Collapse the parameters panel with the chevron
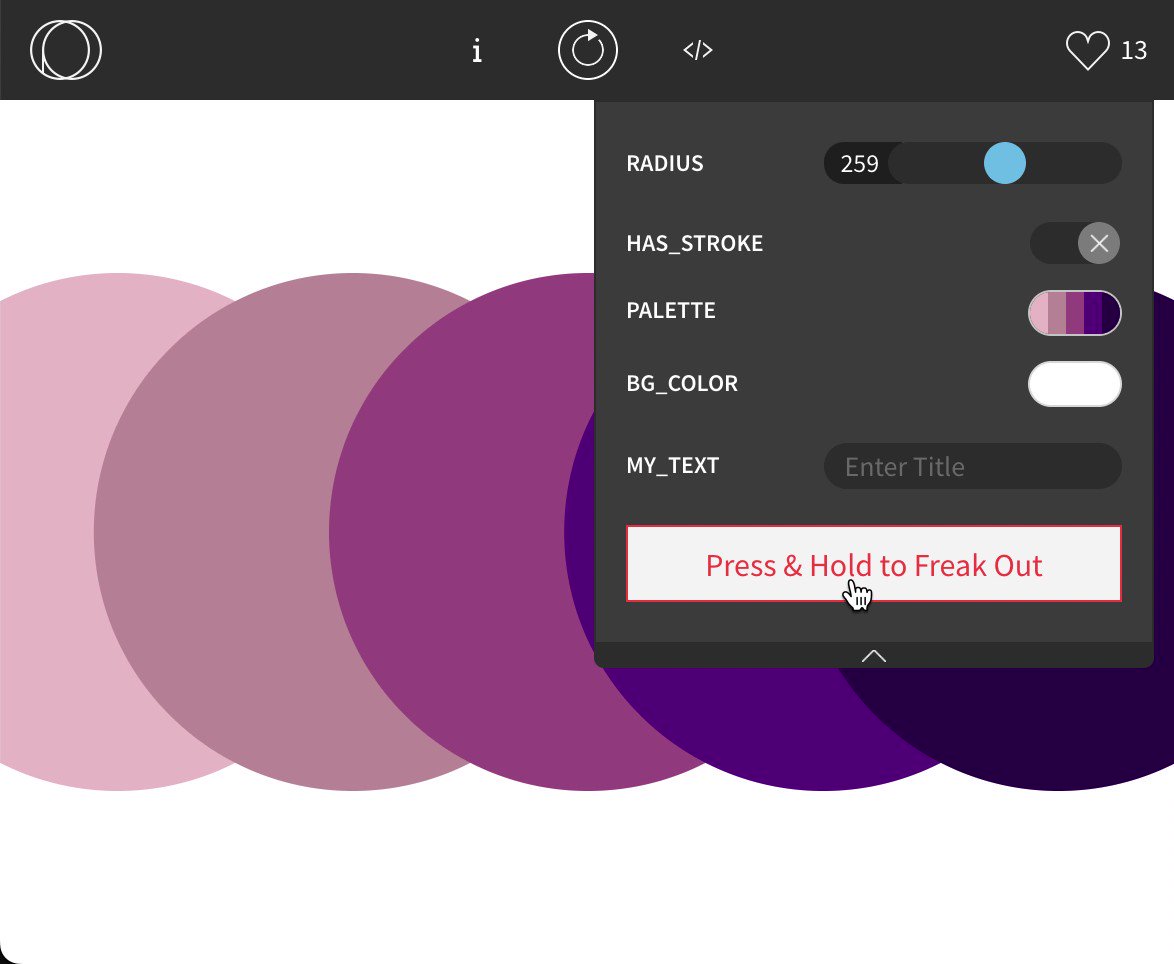1174x964 pixels. click(873, 655)
